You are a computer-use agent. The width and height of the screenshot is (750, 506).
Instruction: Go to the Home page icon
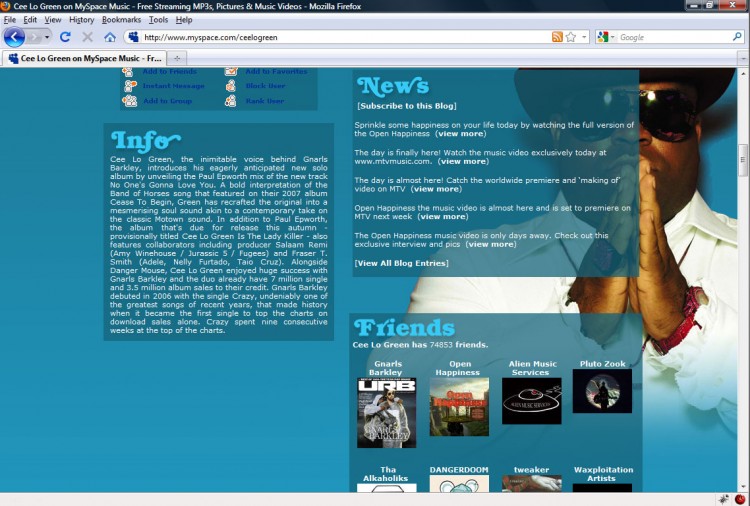pyautogui.click(x=110, y=37)
